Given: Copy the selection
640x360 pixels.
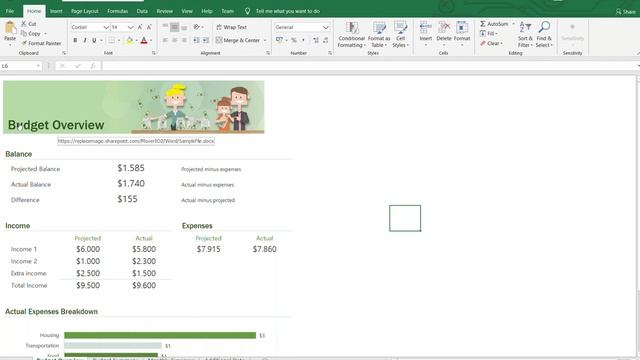Looking at the screenshot, I should (31, 33).
